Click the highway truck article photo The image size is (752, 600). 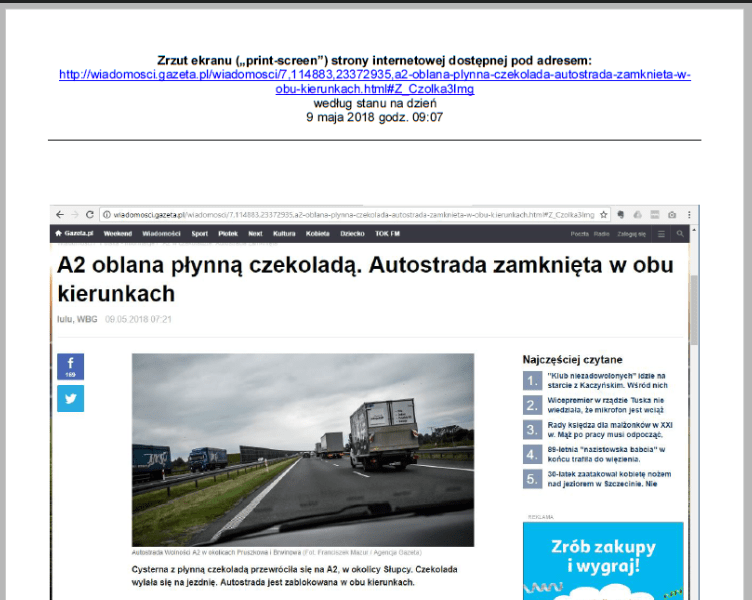coord(303,449)
